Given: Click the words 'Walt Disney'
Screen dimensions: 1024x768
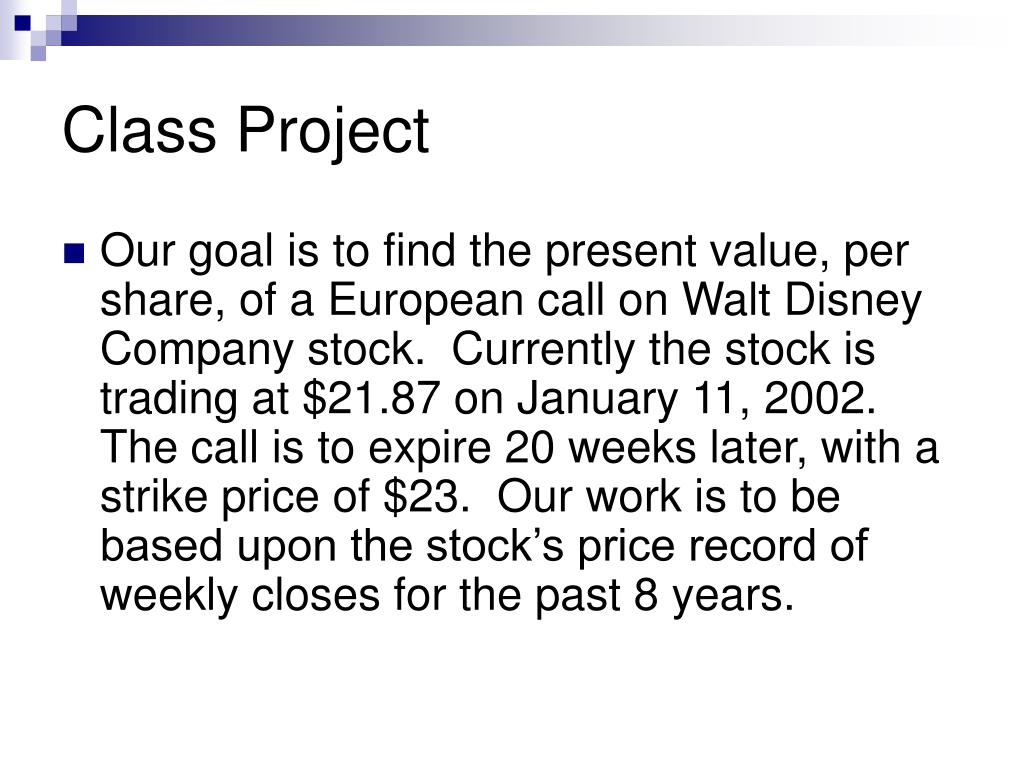Looking at the screenshot, I should [x=802, y=301].
